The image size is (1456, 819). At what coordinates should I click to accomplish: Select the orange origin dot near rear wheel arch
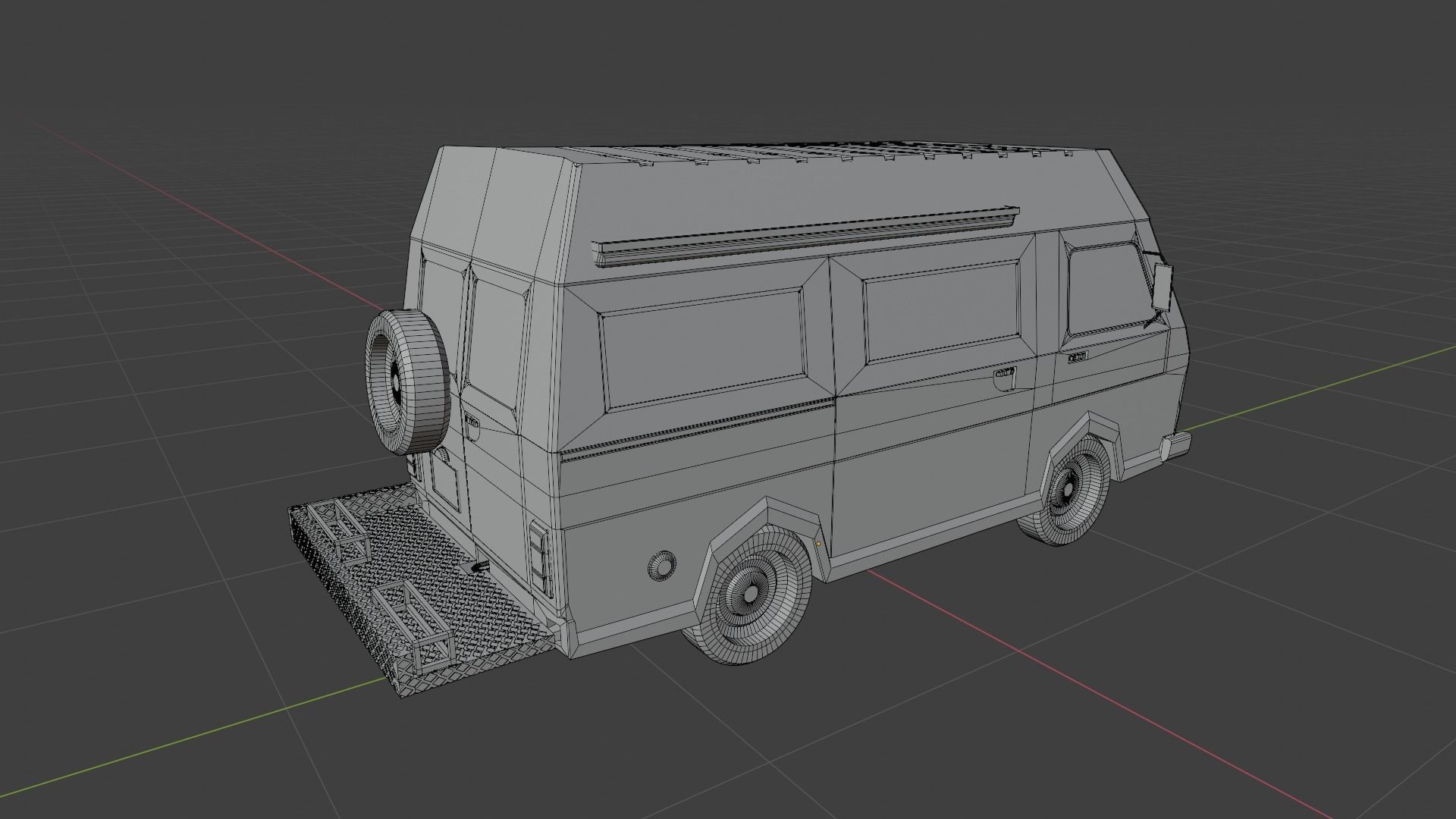(819, 543)
